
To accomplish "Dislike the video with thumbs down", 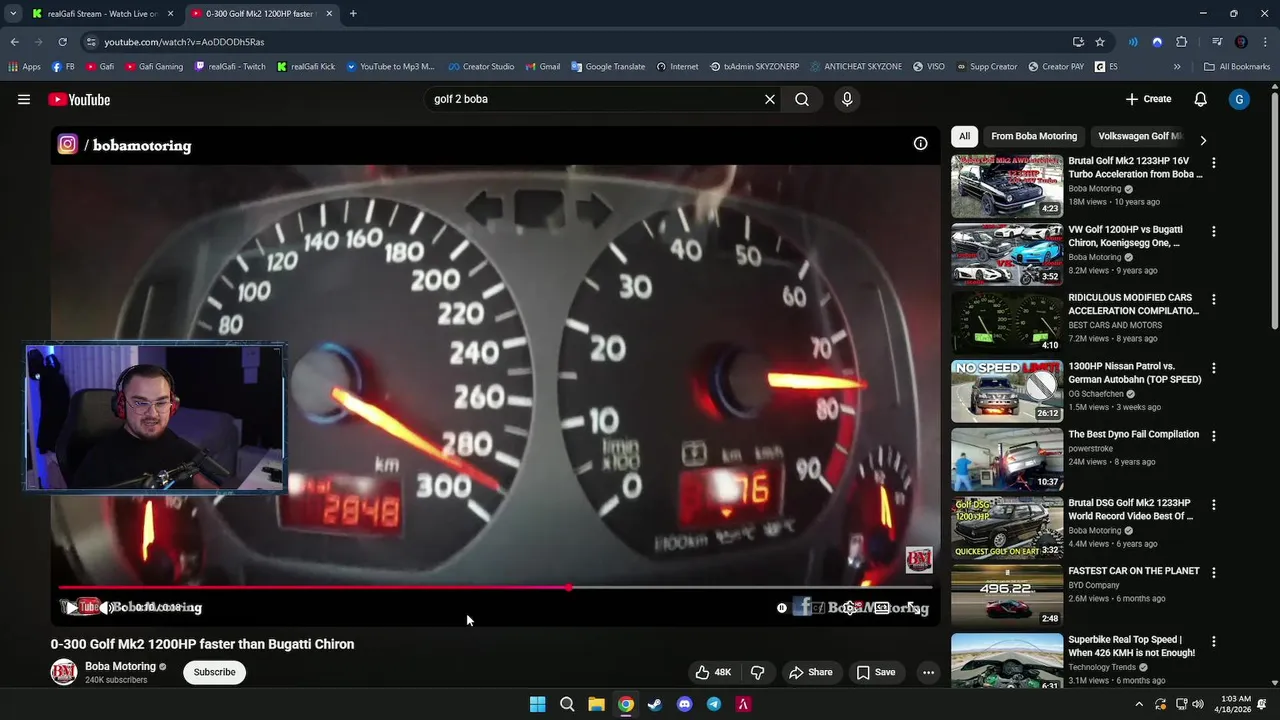I will pos(758,672).
